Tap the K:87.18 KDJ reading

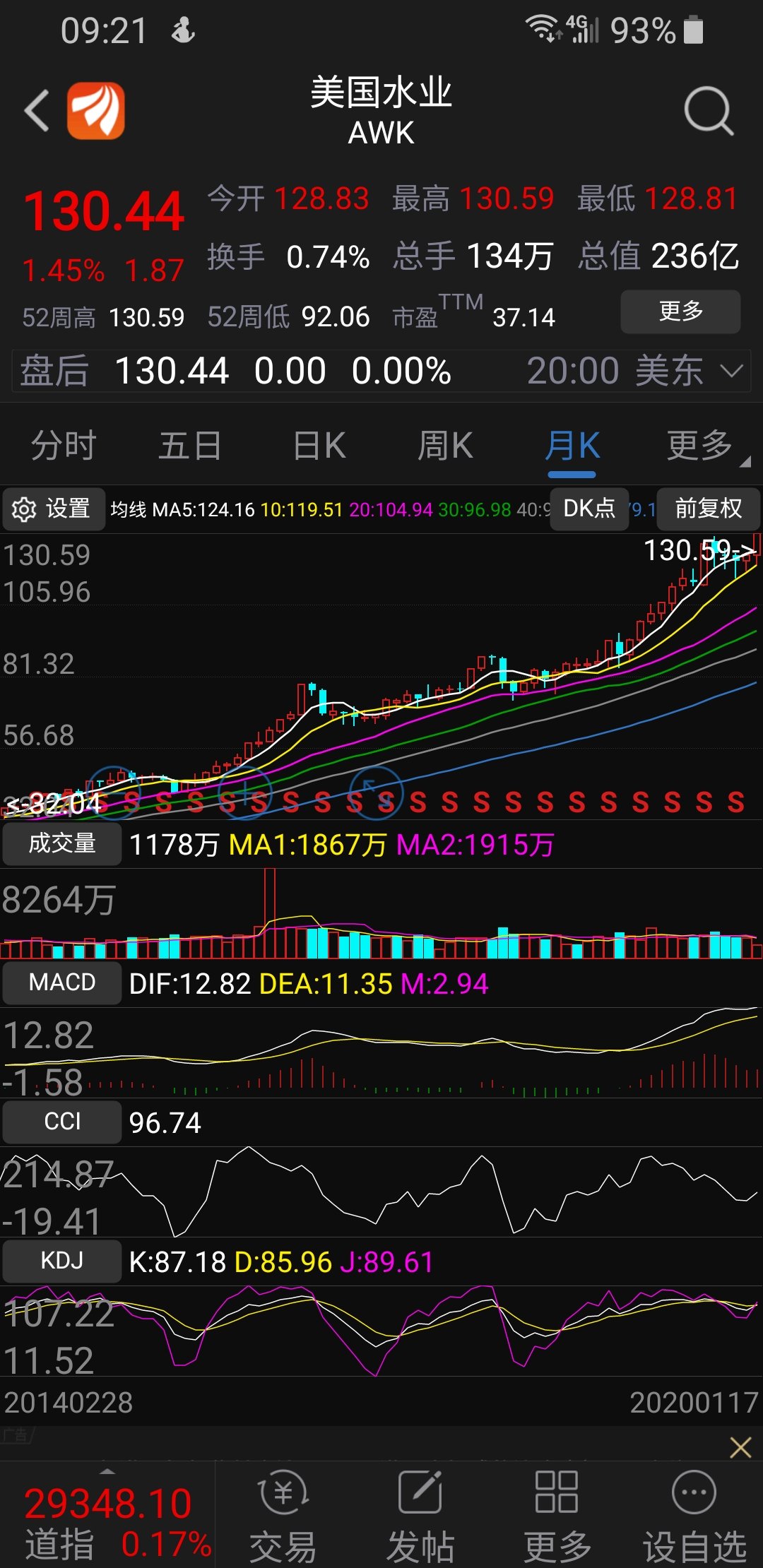tap(177, 1261)
